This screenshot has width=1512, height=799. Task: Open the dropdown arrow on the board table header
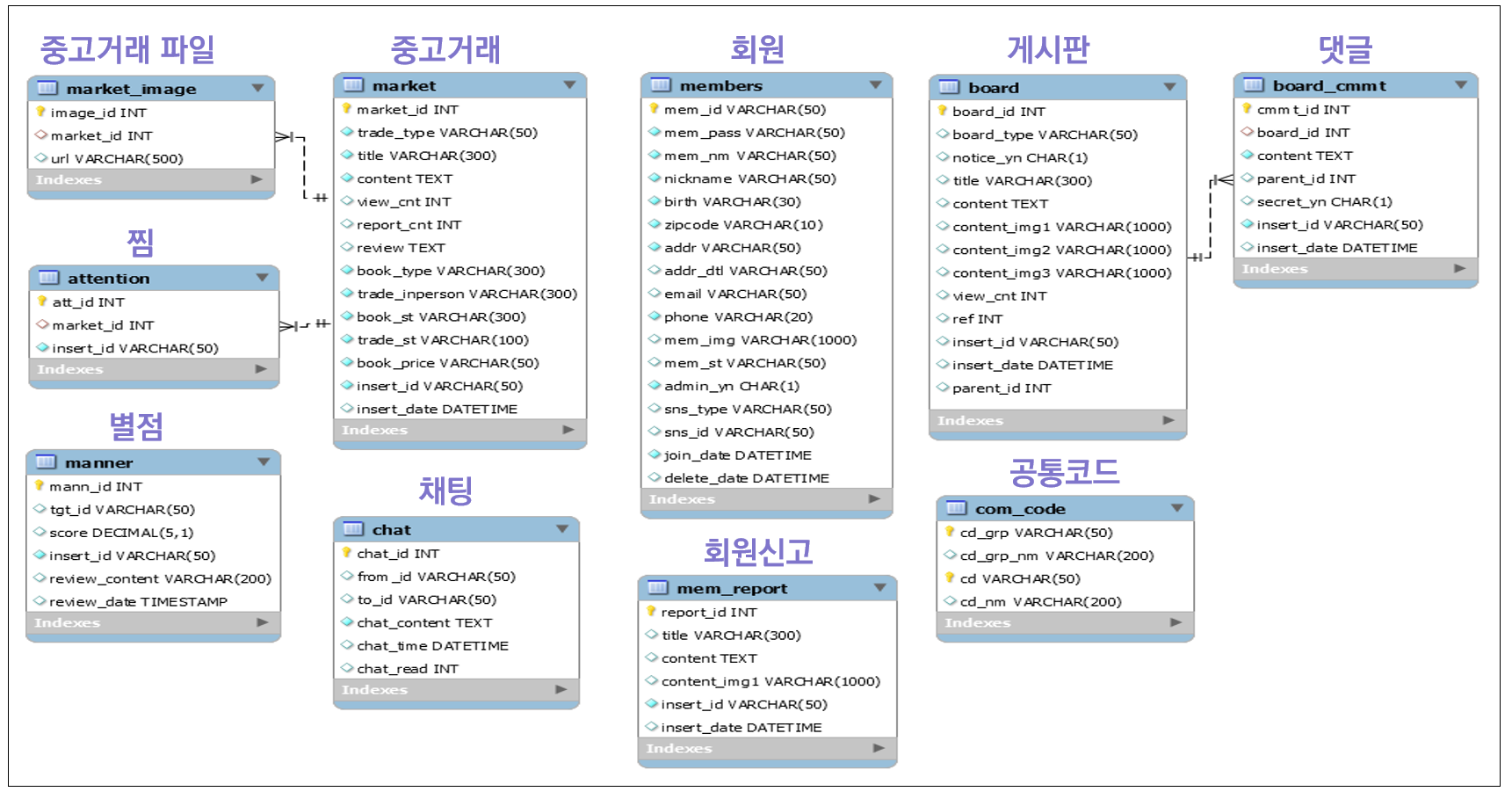coord(1168,87)
